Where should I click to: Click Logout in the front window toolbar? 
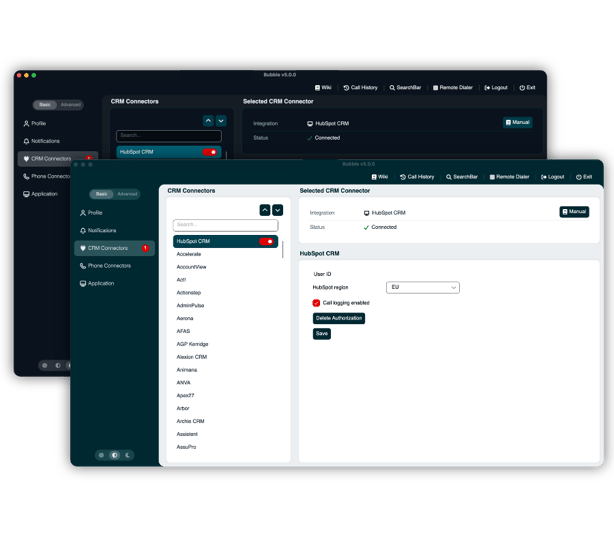[552, 177]
